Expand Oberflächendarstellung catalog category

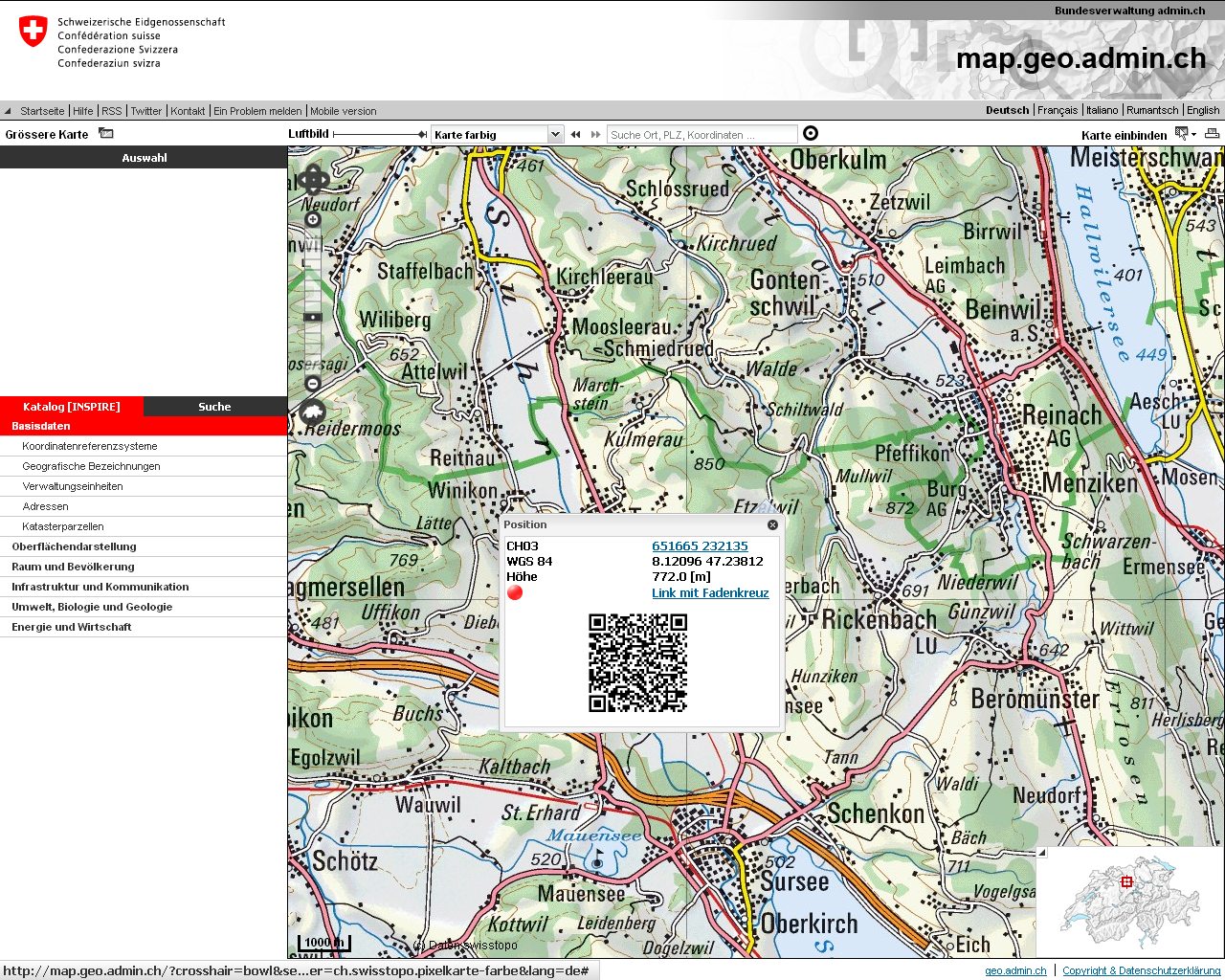pos(74,546)
